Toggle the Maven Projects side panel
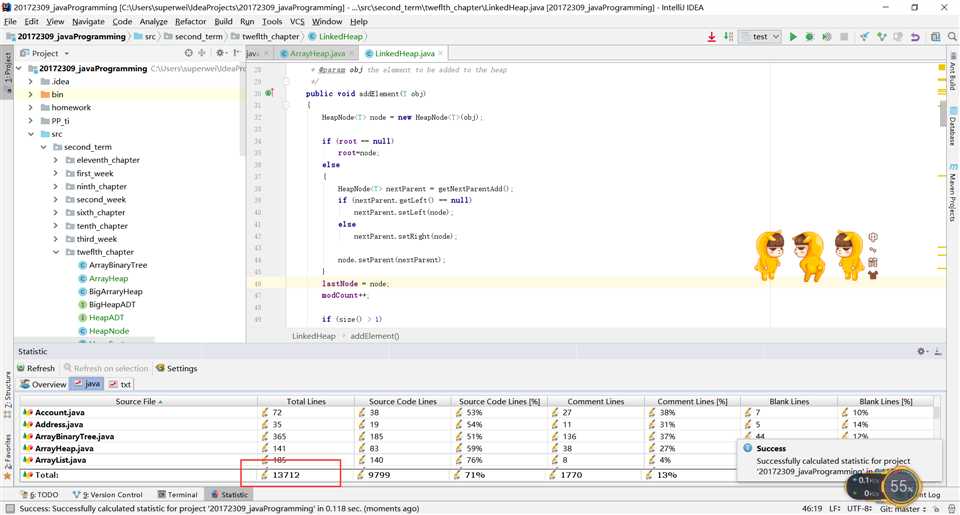 (953, 192)
